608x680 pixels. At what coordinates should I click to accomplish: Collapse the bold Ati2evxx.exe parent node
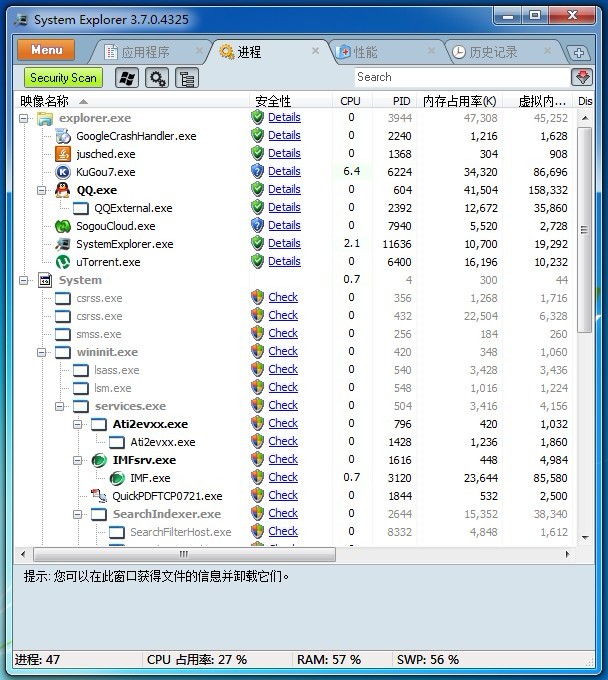point(78,424)
